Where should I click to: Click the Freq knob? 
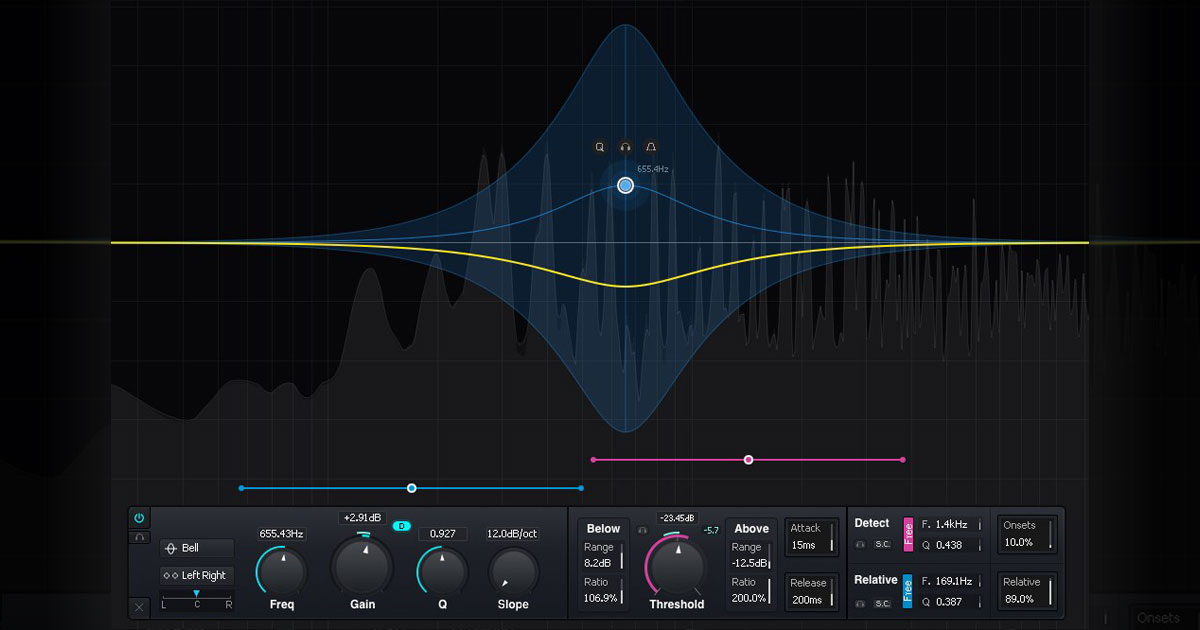(281, 572)
